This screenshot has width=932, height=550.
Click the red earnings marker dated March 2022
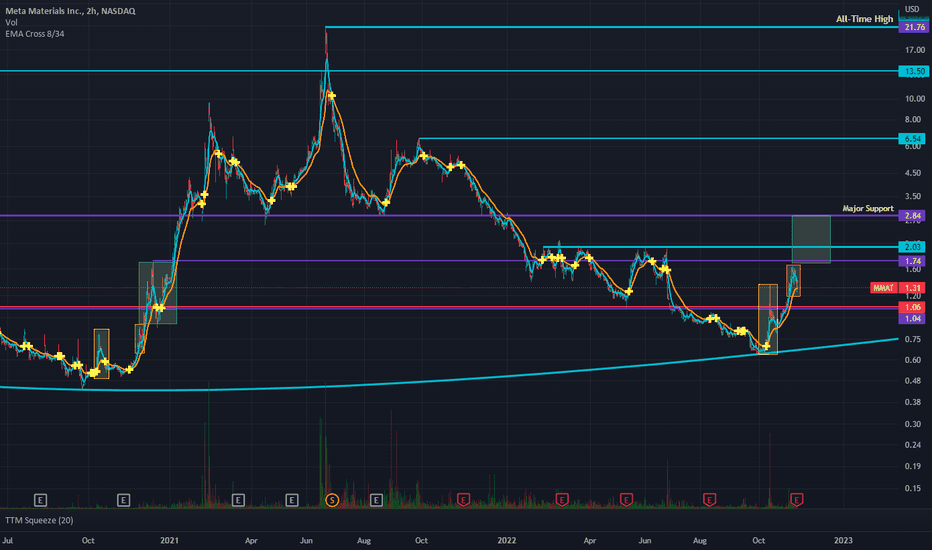562,500
